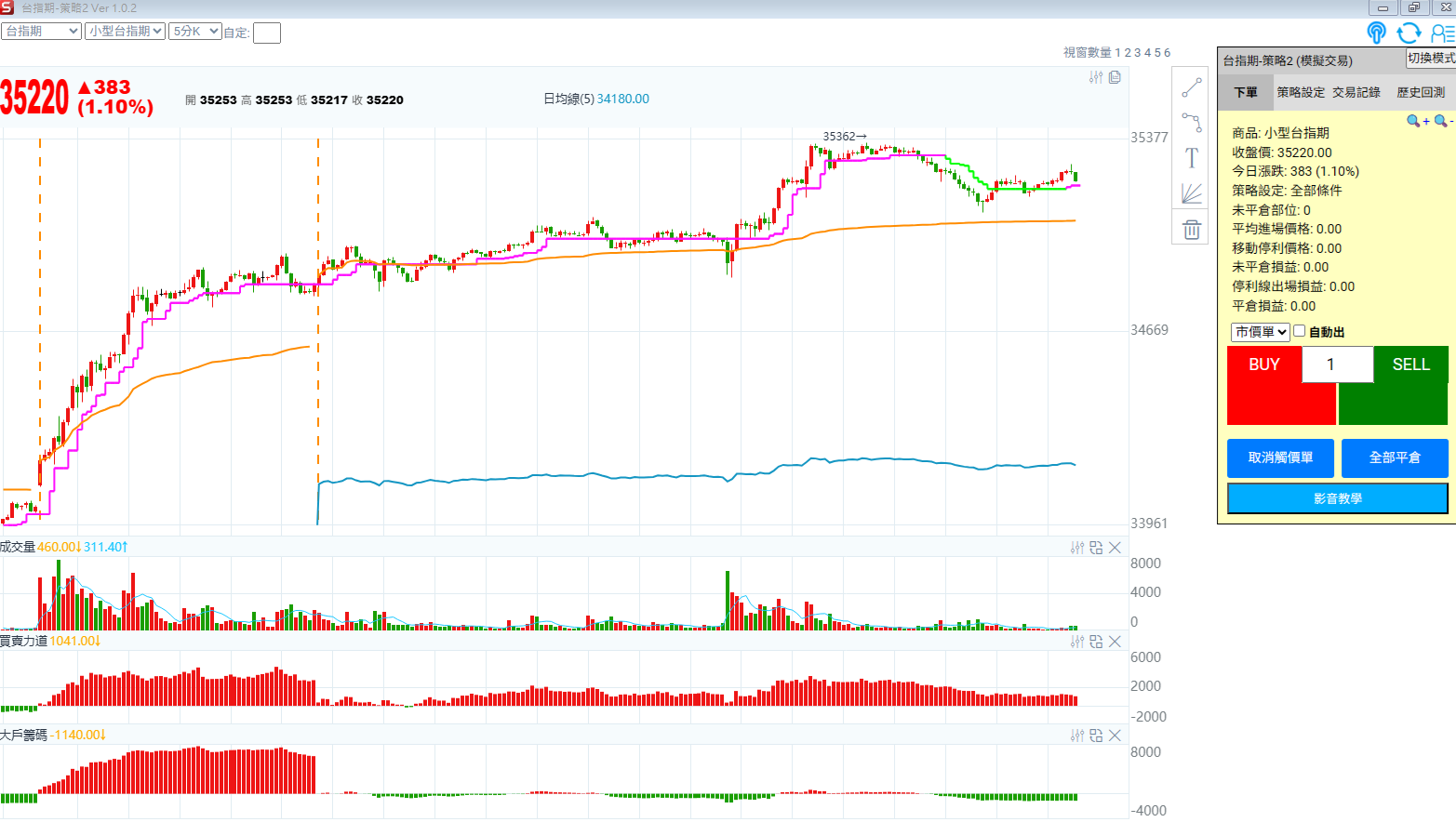This screenshot has width=1456, height=822.
Task: Select the straight line drawing tool
Action: click(1191, 88)
